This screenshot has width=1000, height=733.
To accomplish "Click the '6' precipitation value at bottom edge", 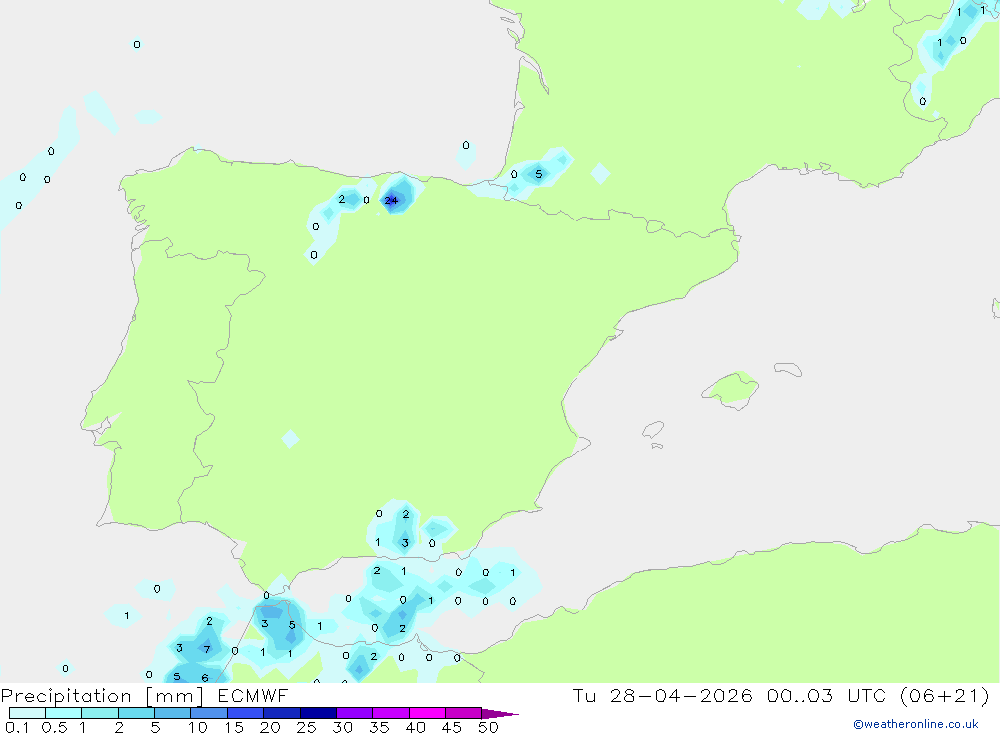I will pyautogui.click(x=205, y=677).
